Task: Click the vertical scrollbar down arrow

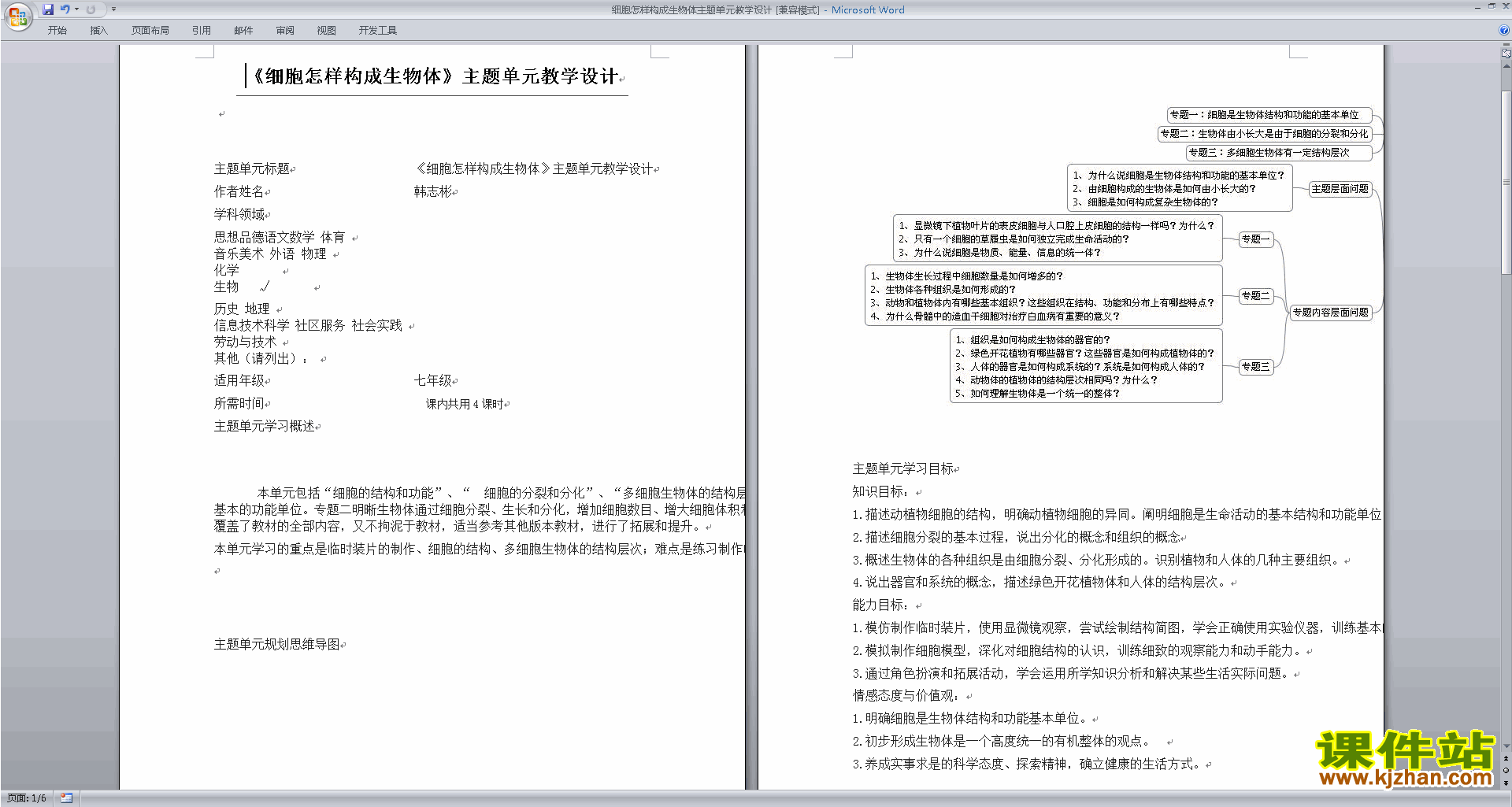Action: coord(1506,746)
